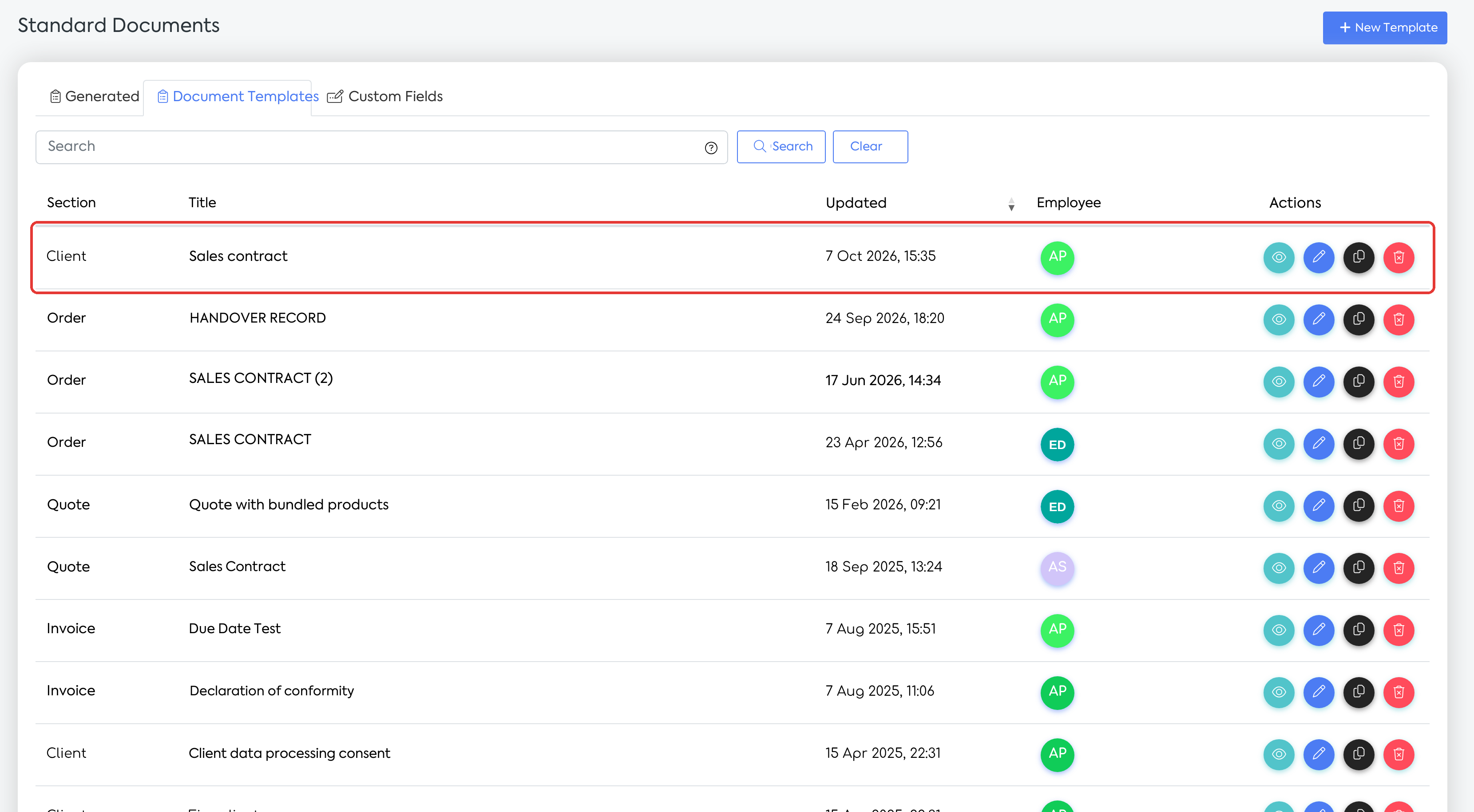1474x812 pixels.
Task: Click the ED avatar for Quote with bundled products
Action: click(1058, 507)
